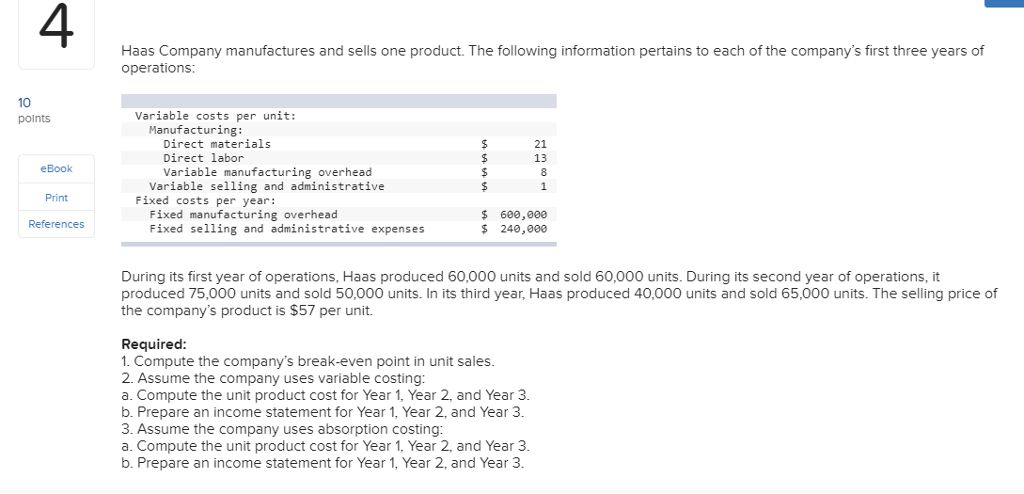The height and width of the screenshot is (494, 1024).
Task: Click the Print link in sidebar
Action: [x=56, y=197]
